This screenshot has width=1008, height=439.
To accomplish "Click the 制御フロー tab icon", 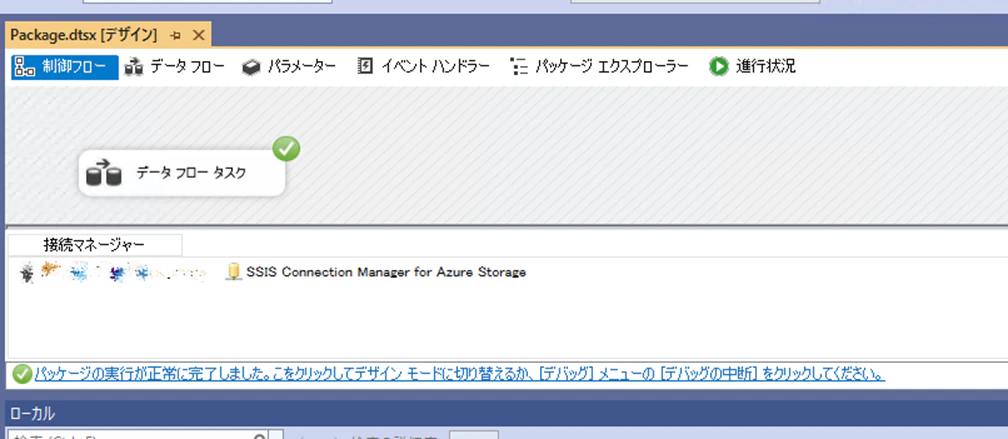I will coord(24,67).
